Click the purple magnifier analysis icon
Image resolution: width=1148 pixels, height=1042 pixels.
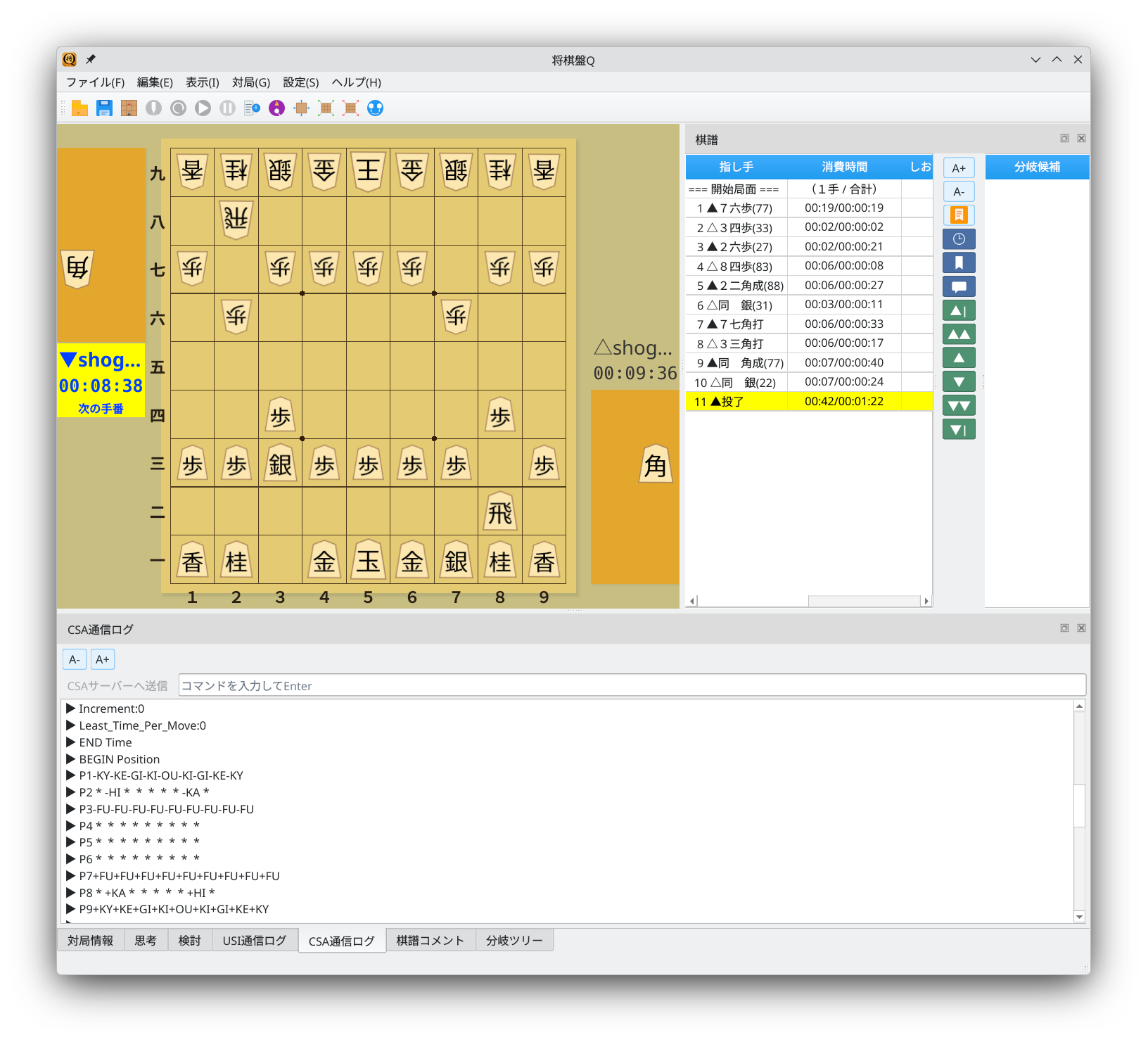click(x=277, y=108)
